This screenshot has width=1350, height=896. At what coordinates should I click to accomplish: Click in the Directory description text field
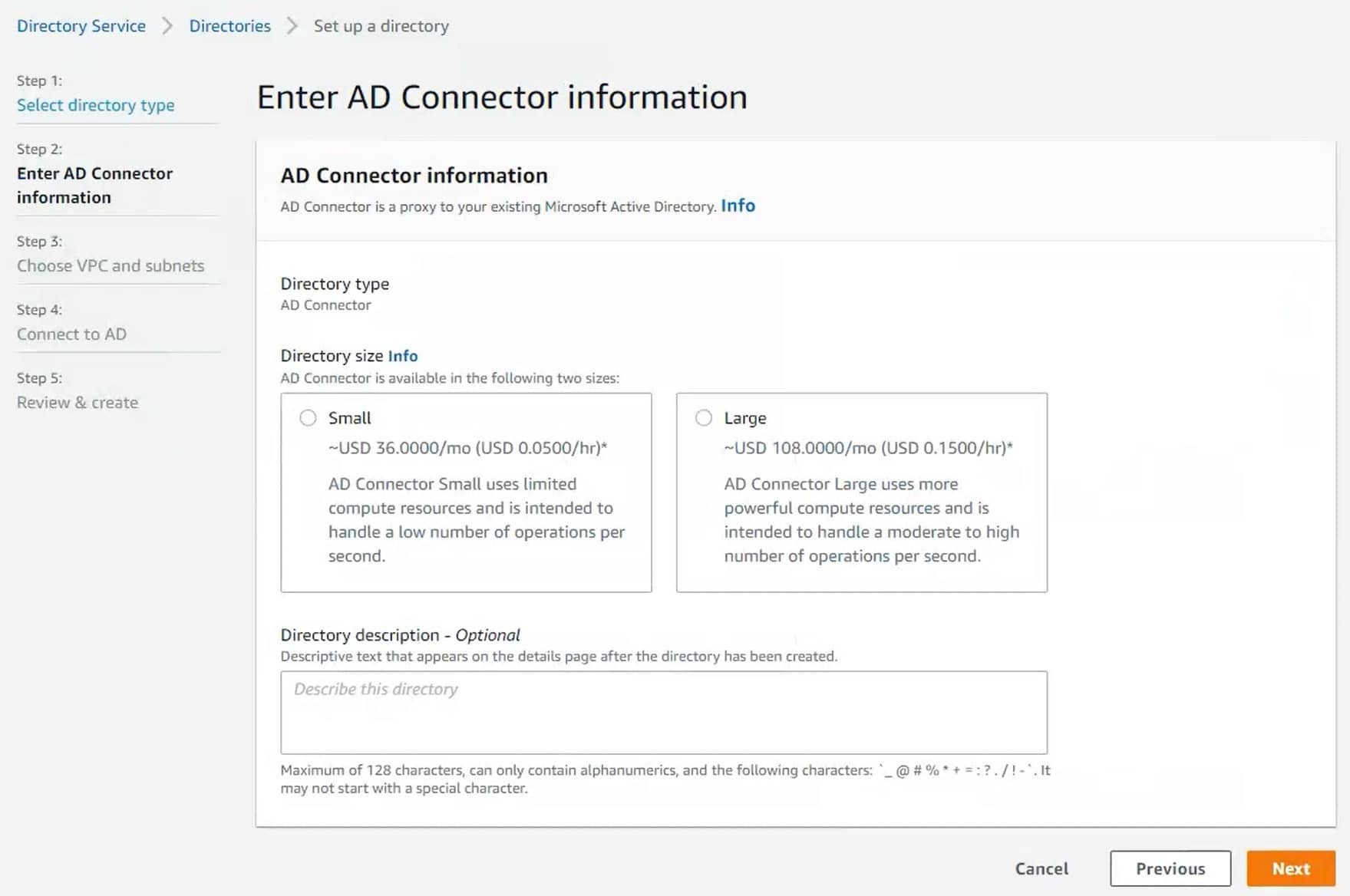click(x=663, y=712)
